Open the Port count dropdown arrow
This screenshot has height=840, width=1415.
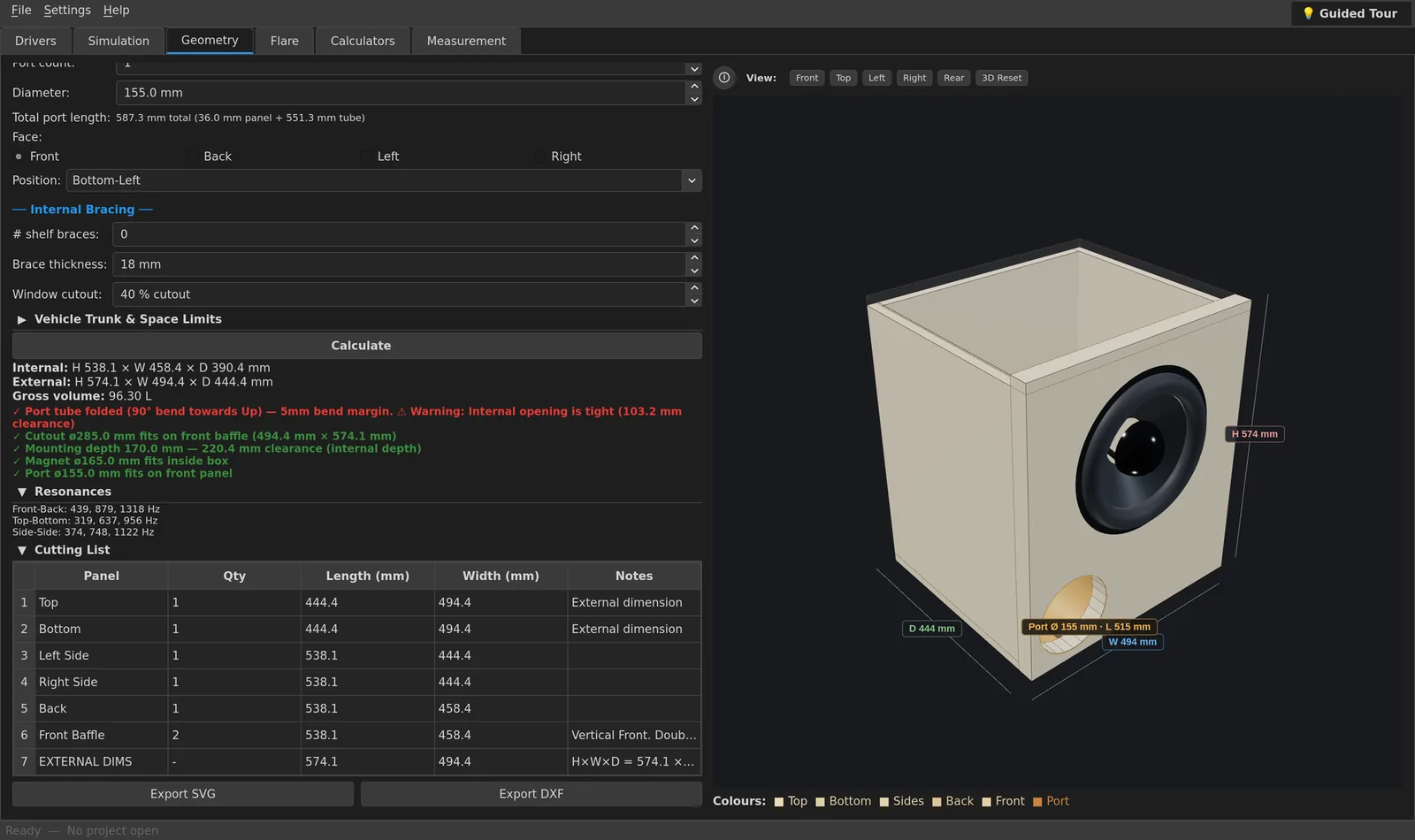point(694,69)
